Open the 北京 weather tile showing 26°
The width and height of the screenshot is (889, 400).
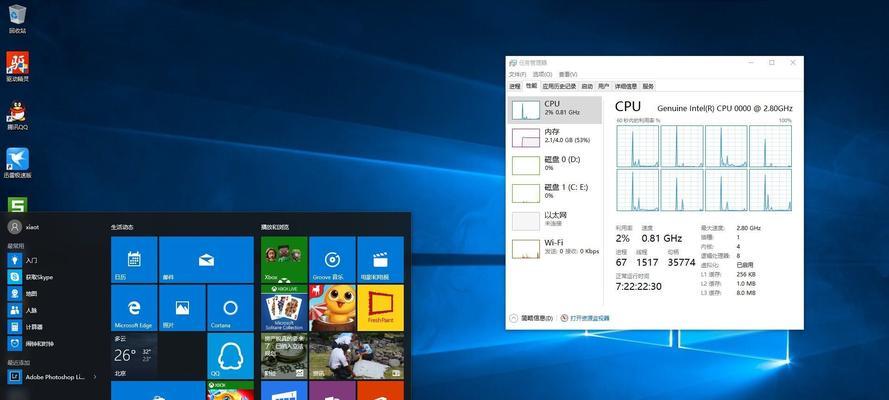[134, 356]
